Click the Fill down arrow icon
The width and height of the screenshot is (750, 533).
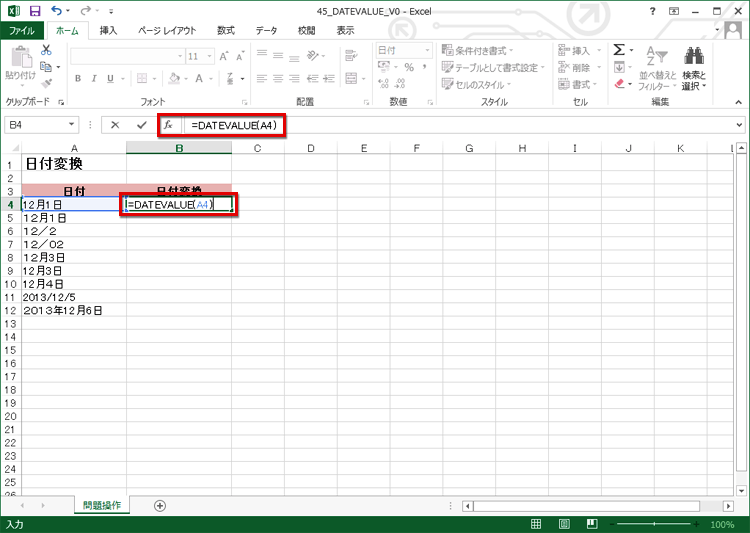[619, 67]
